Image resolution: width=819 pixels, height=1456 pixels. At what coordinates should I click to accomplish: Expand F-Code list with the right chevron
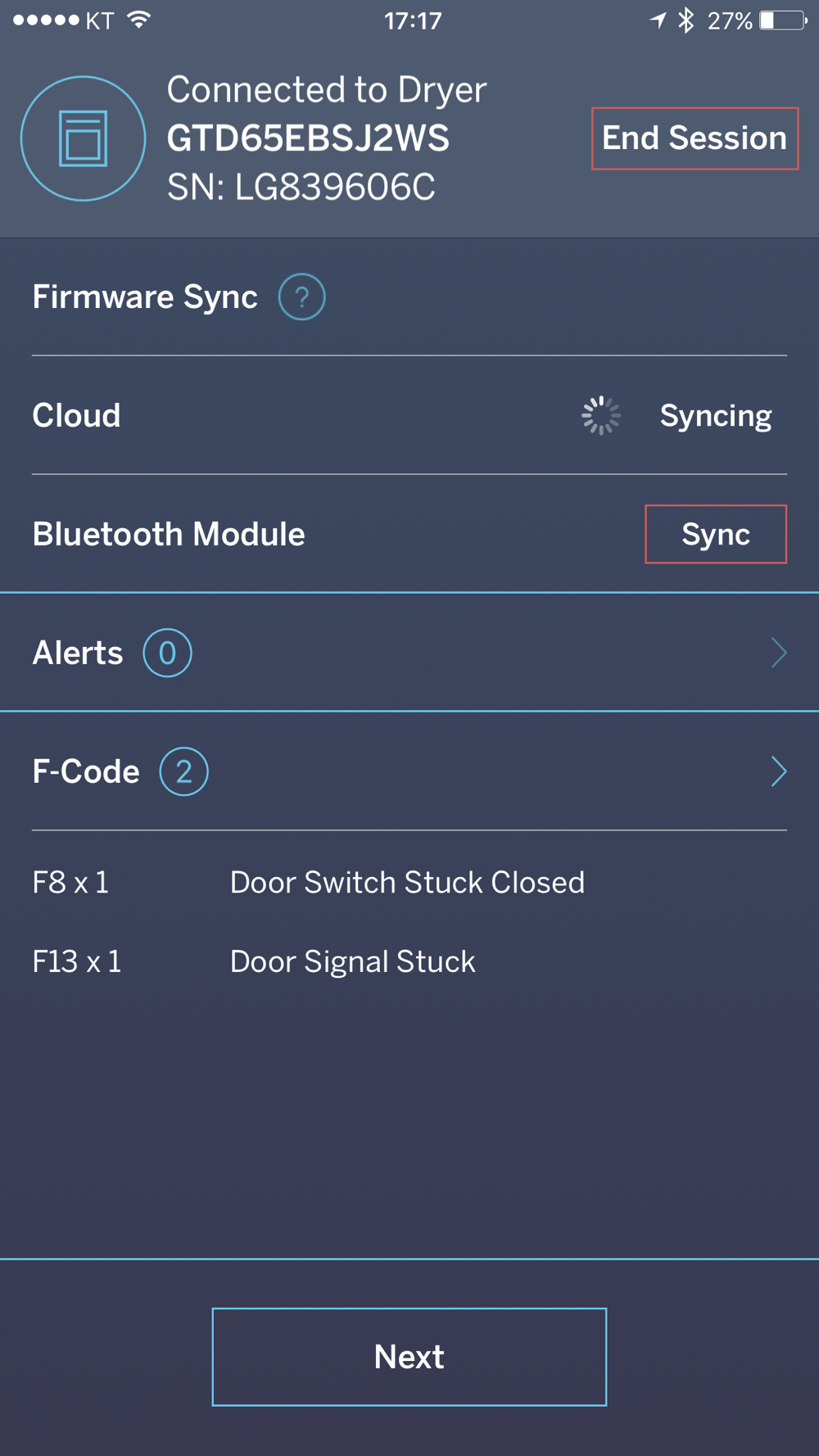coord(779,771)
